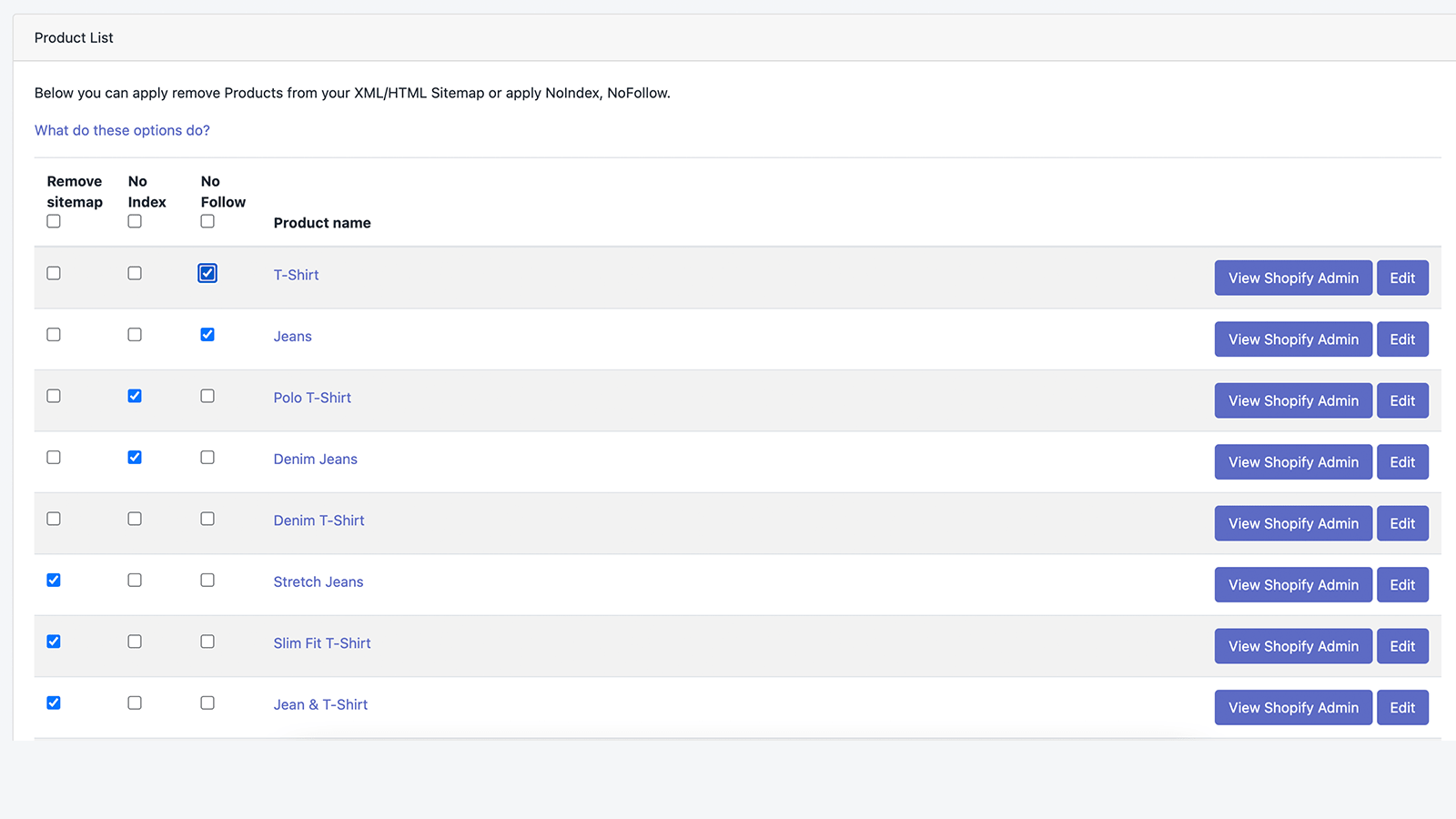
Task: Toggle the No Follow select-all checkbox
Action: 207,221
